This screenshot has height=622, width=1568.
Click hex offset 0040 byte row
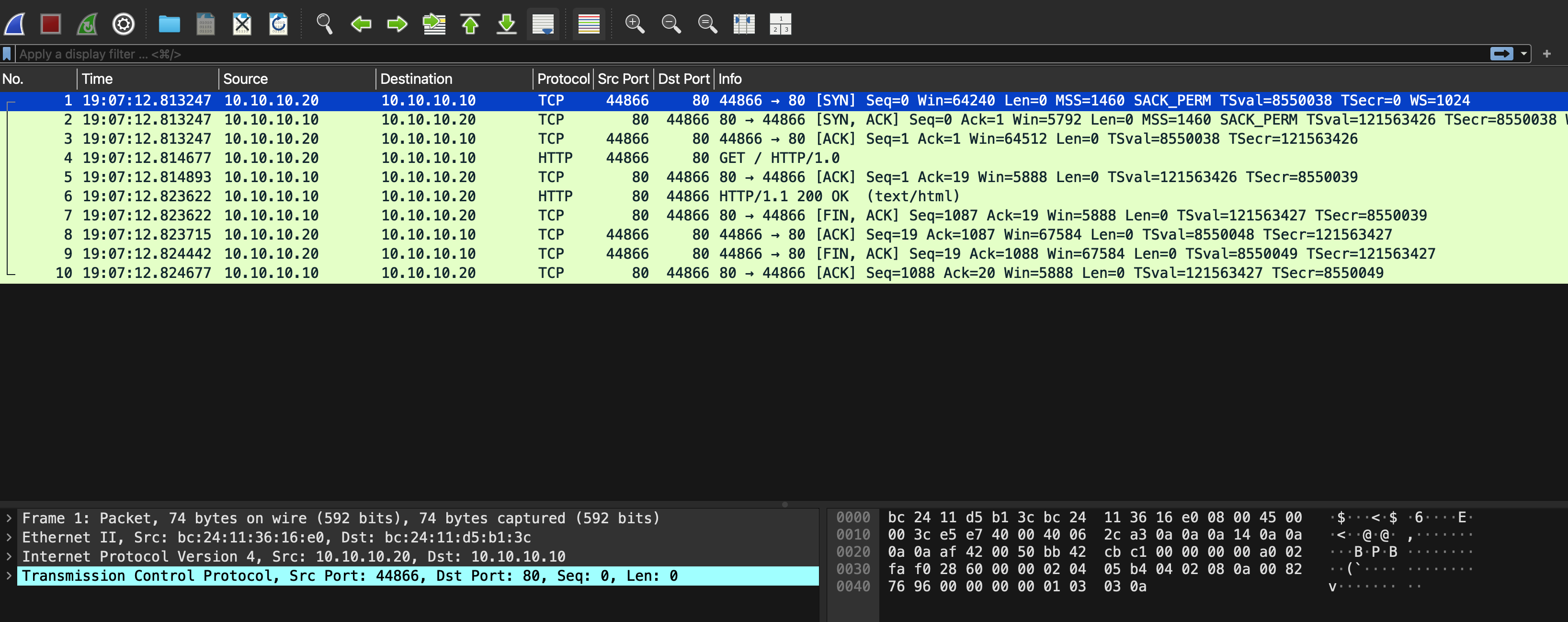[x=1017, y=587]
